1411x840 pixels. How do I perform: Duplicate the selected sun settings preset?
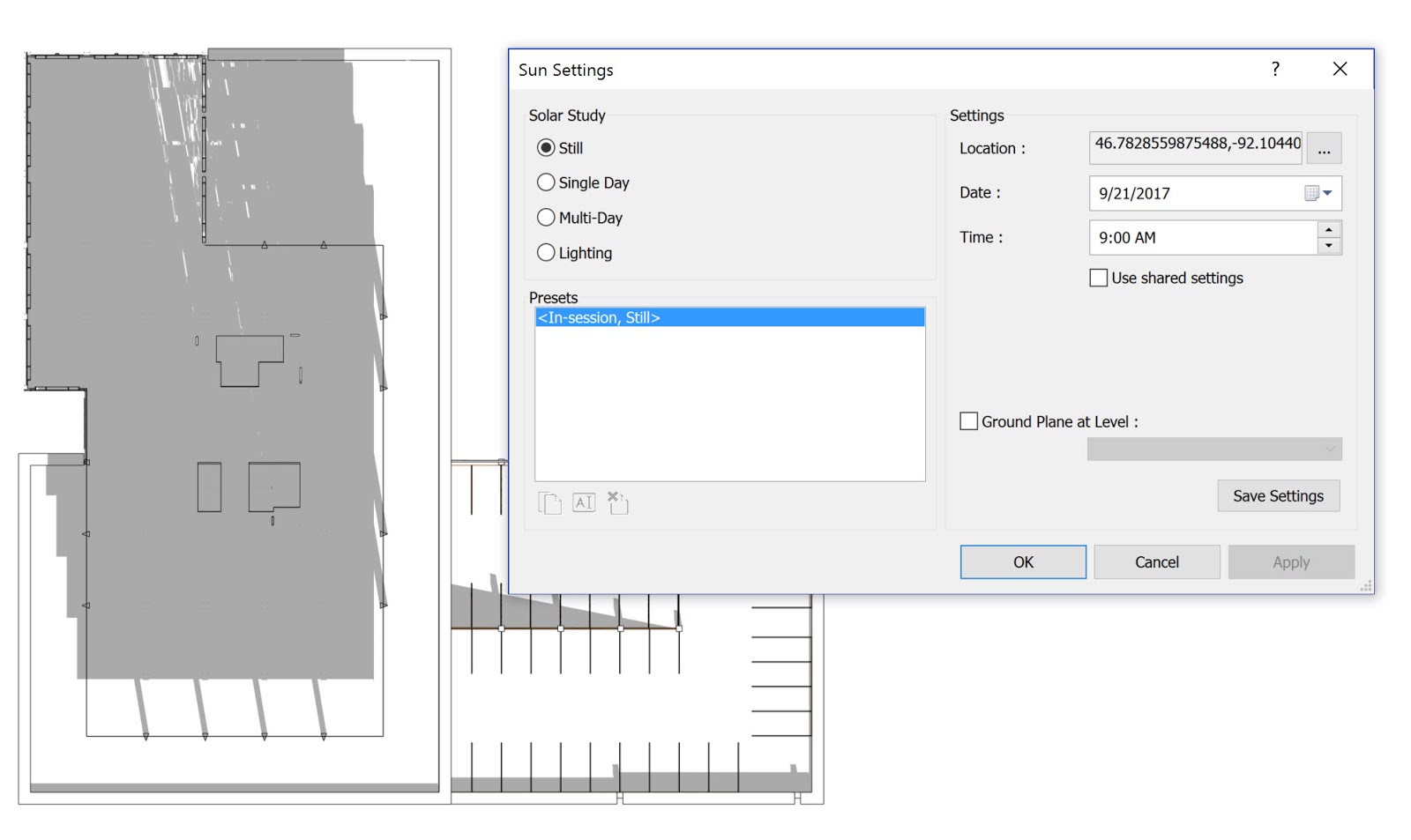549,502
